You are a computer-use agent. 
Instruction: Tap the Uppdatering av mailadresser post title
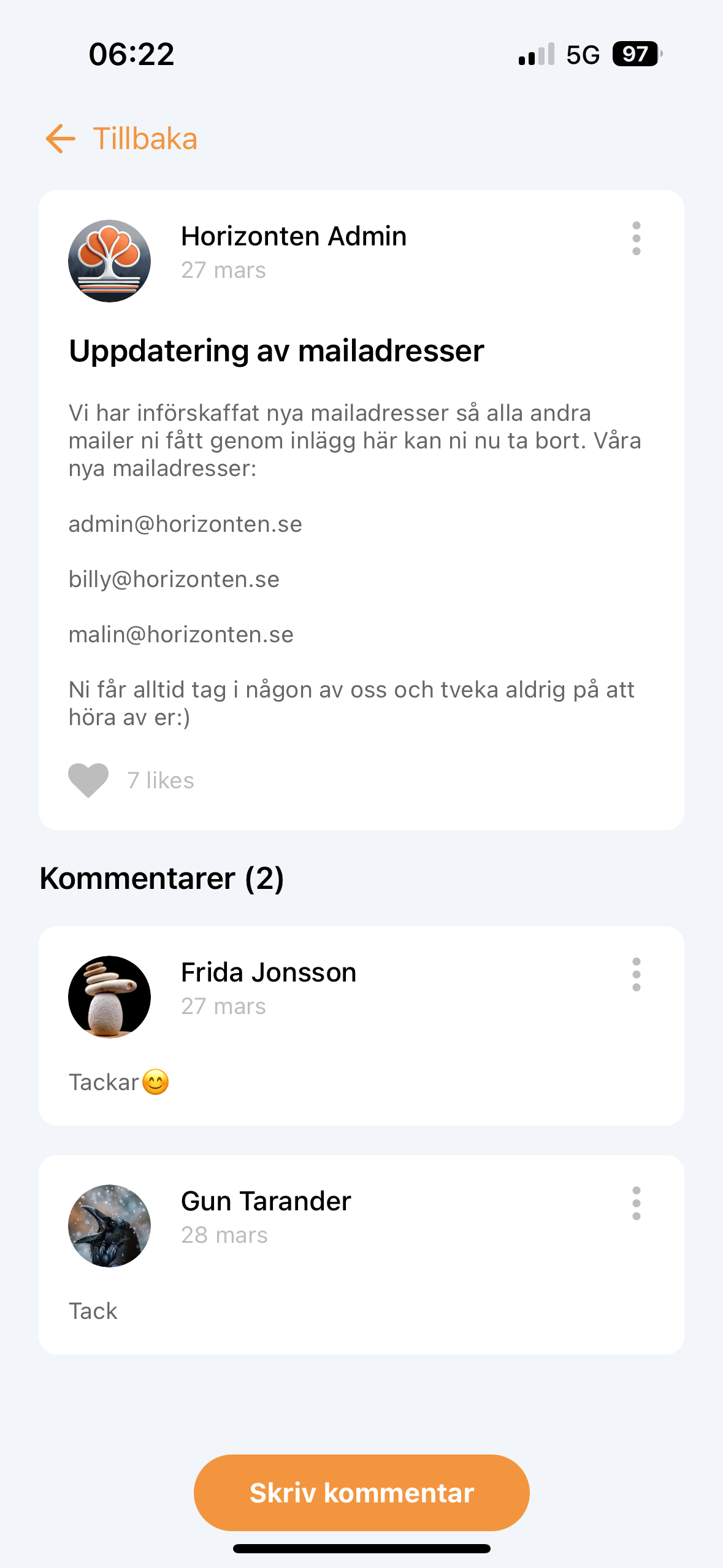[x=277, y=351]
